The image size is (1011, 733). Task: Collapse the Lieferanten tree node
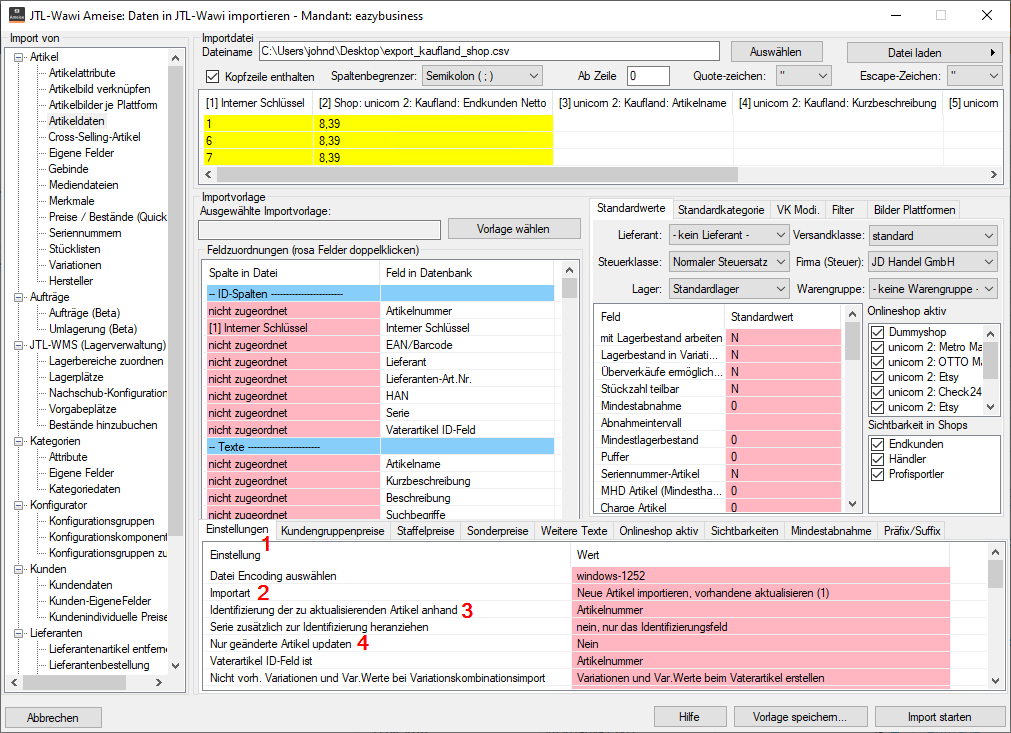click(19, 633)
